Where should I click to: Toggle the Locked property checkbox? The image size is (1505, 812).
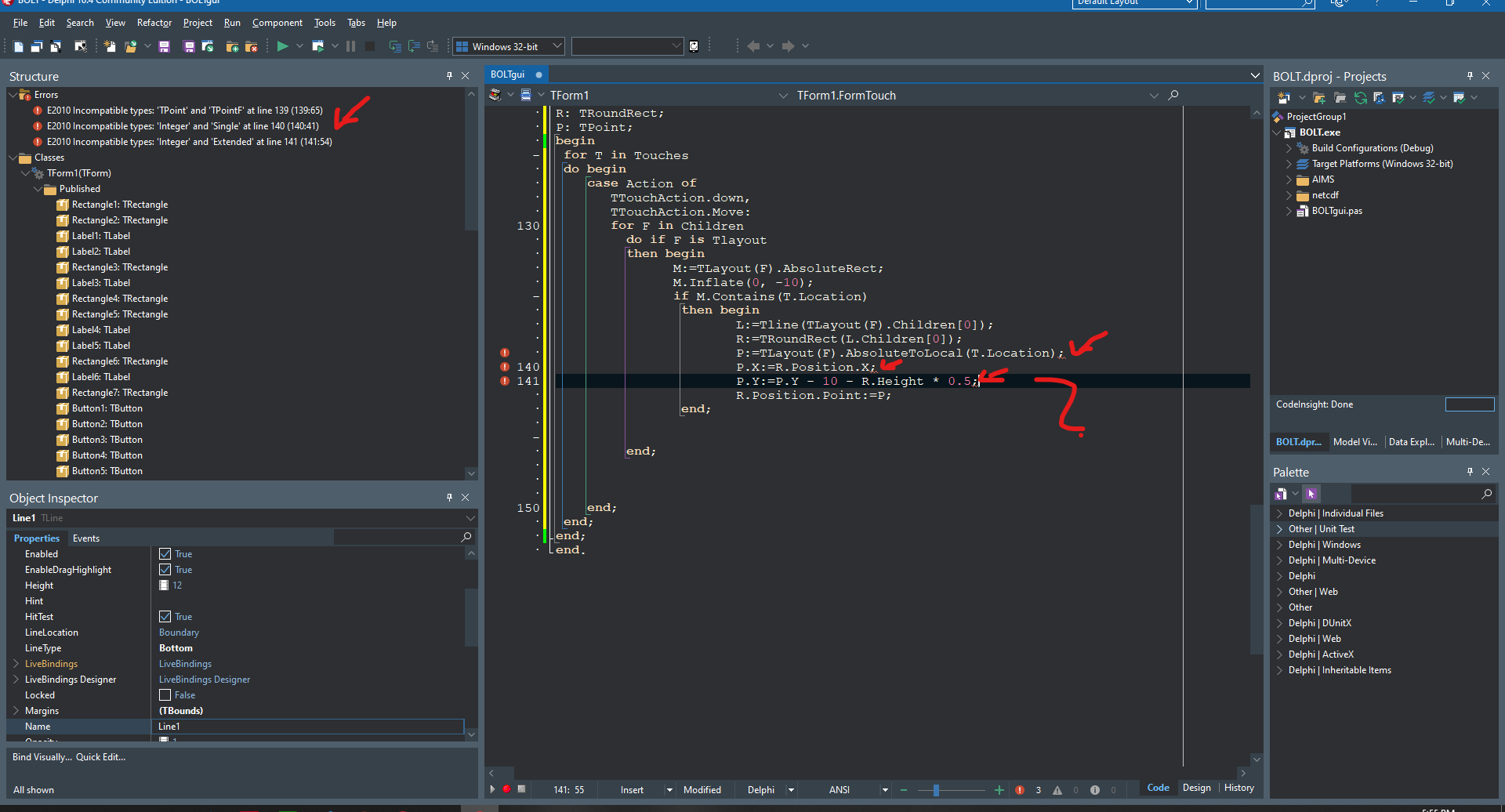coord(165,695)
